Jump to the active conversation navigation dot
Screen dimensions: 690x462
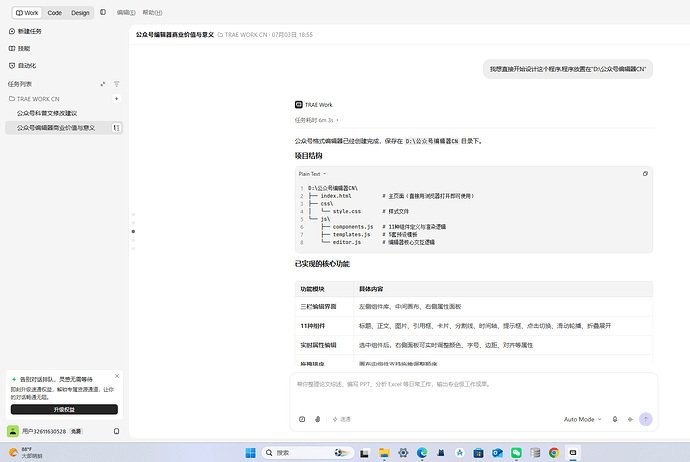[133, 231]
